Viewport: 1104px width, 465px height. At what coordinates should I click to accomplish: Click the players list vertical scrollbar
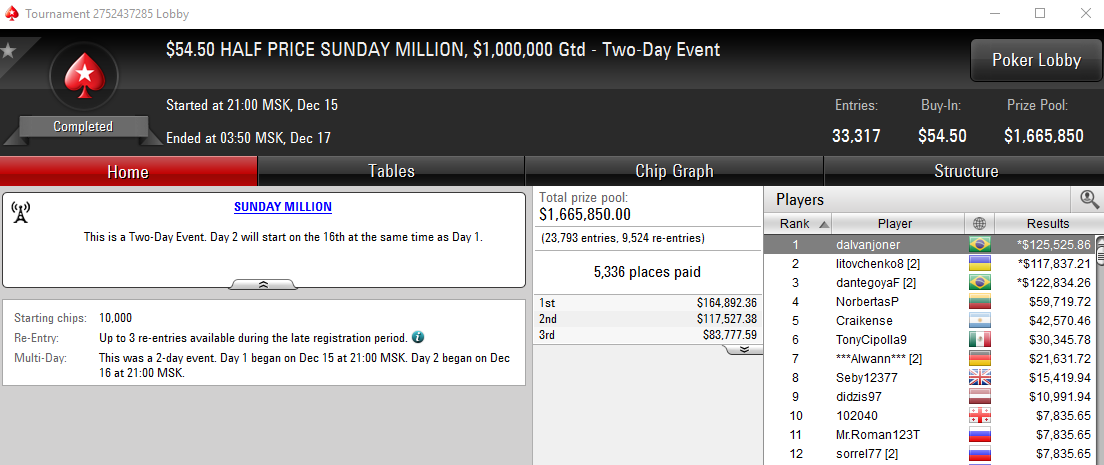pyautogui.click(x=1099, y=350)
